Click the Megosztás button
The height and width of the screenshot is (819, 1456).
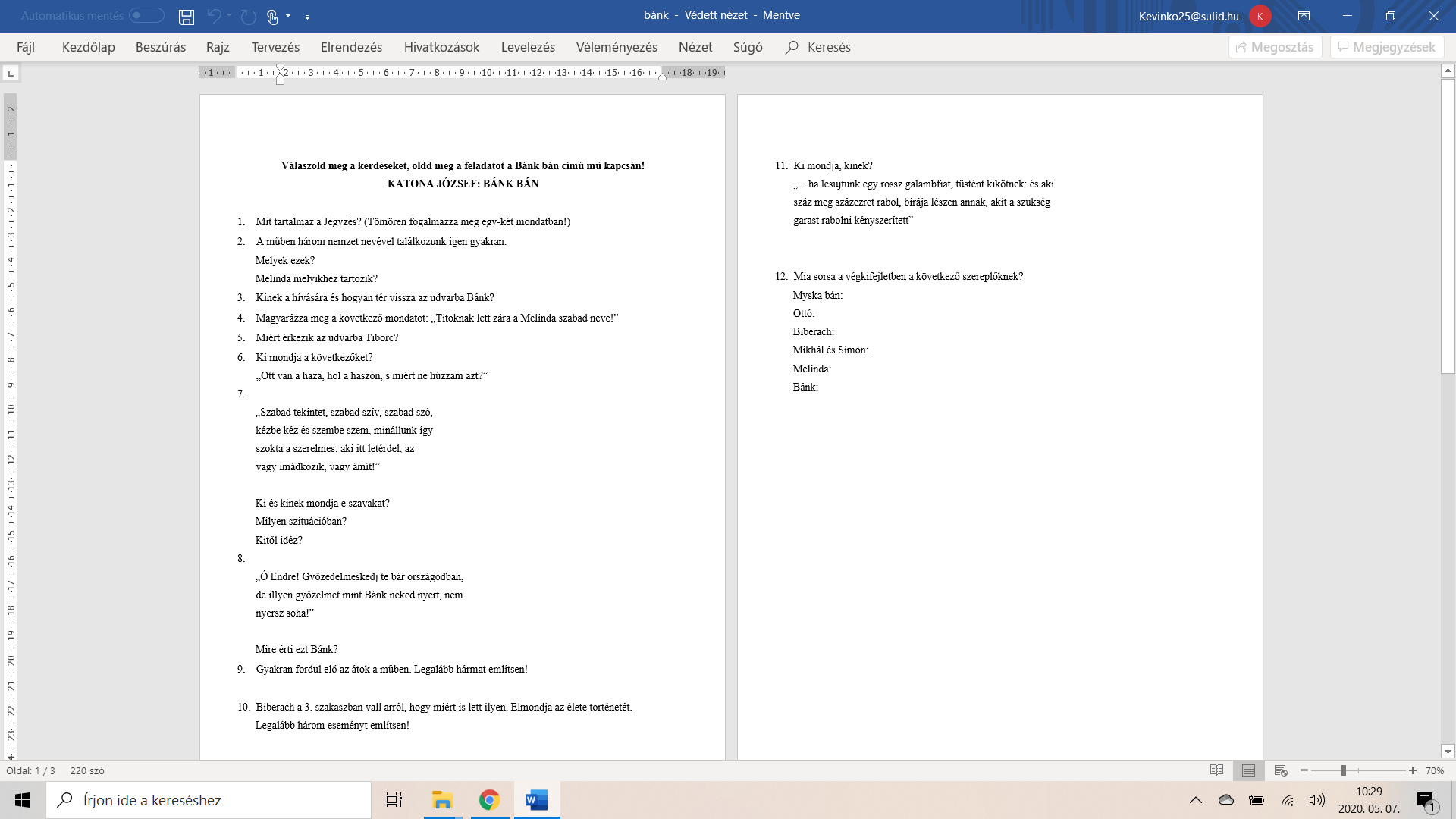click(1275, 47)
